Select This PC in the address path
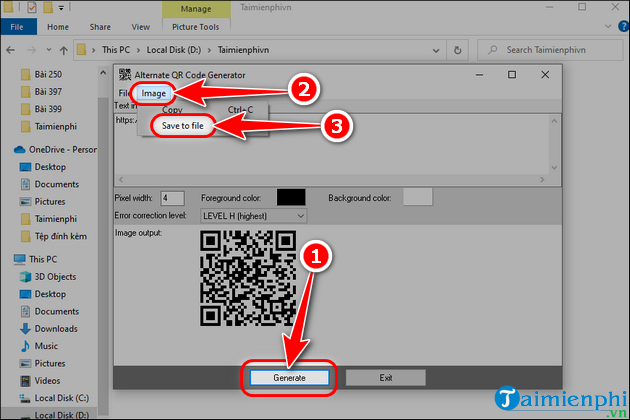 coord(116,50)
